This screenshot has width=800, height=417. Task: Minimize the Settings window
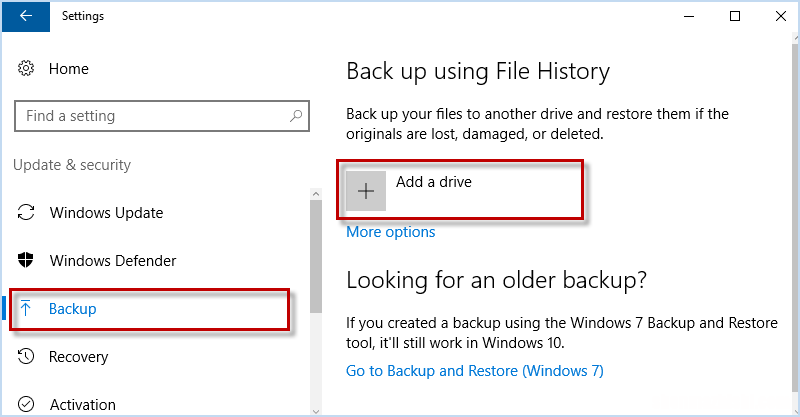689,16
